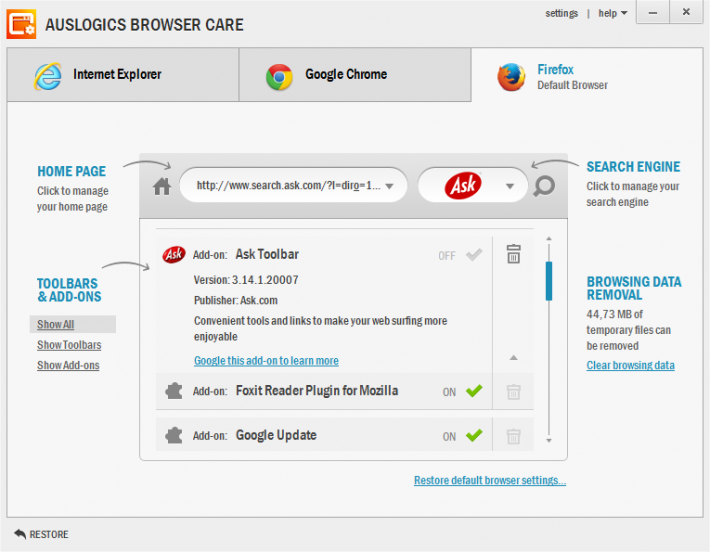Click scrollbar down arrow in add-on list
This screenshot has width=710, height=552.
[x=549, y=440]
